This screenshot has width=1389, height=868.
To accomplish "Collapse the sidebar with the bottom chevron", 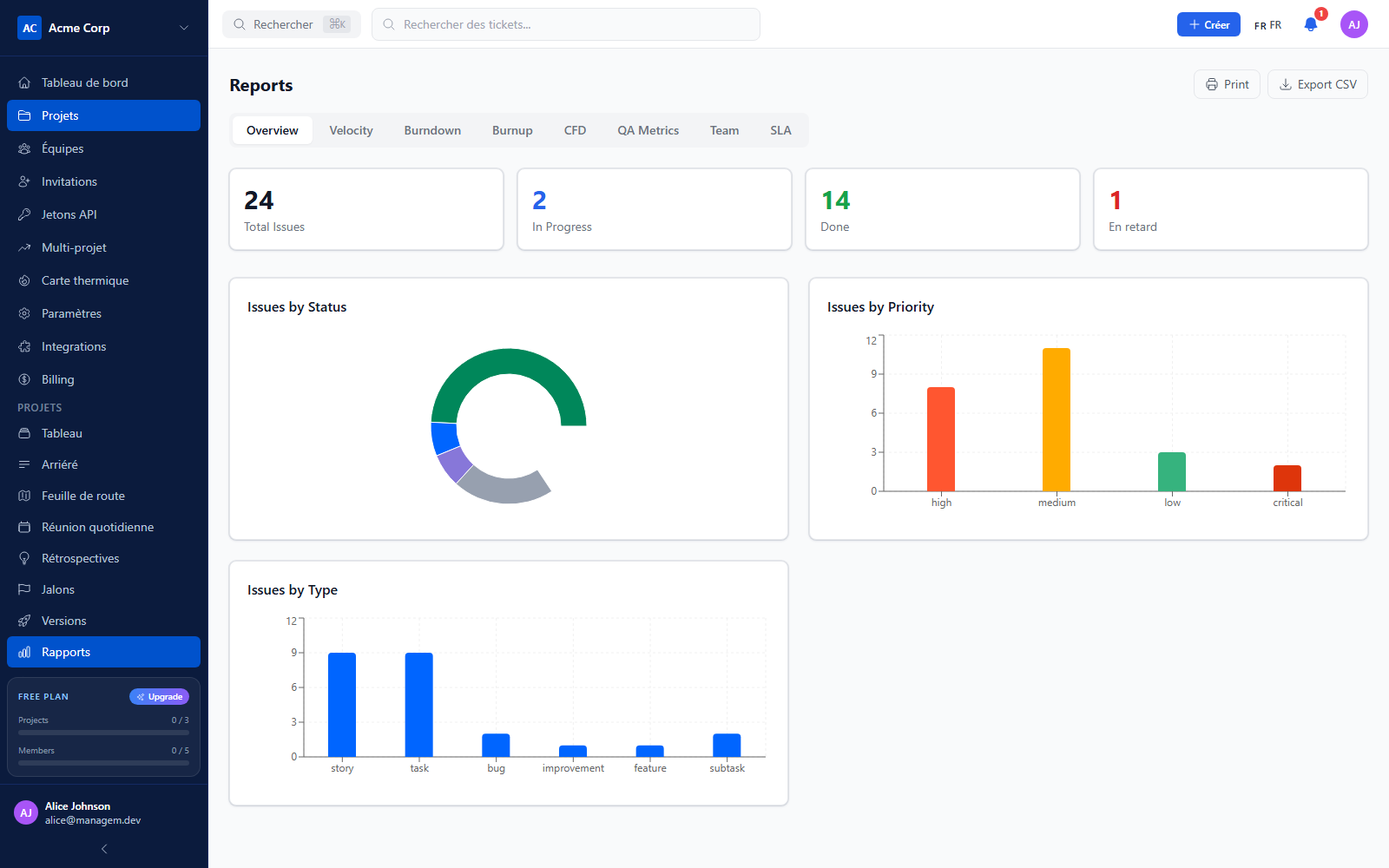I will coord(104,849).
